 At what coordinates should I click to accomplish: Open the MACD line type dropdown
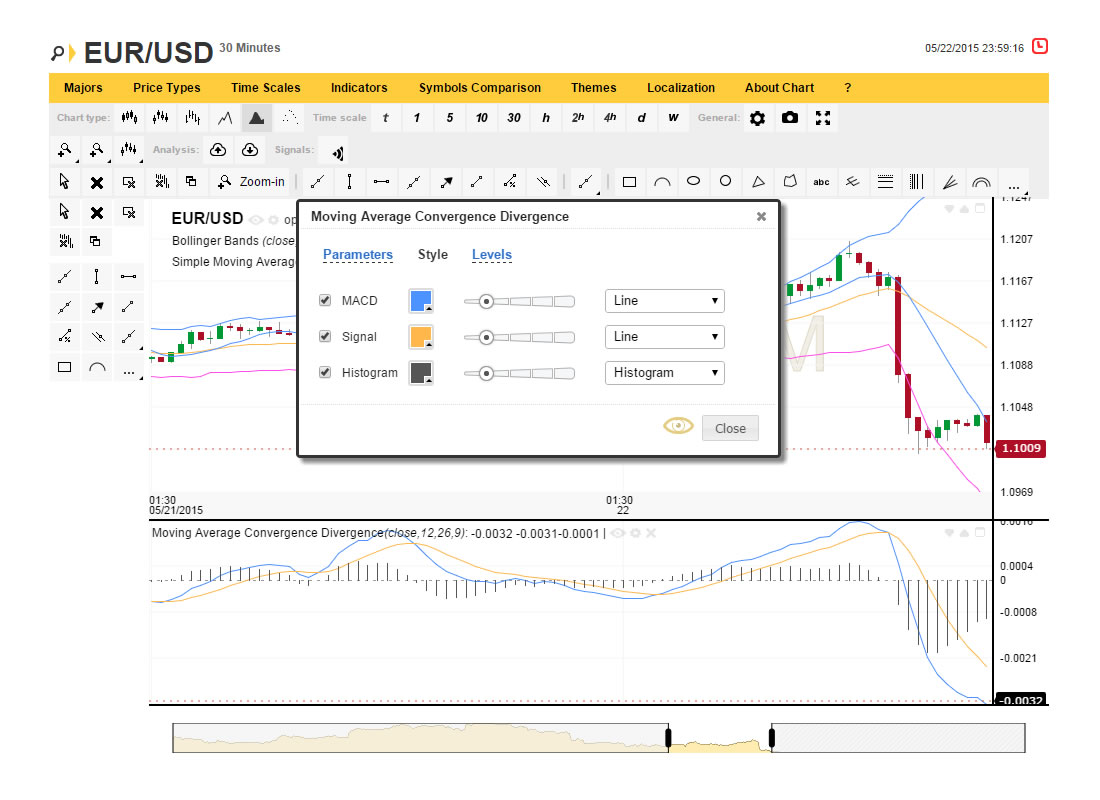coord(664,301)
